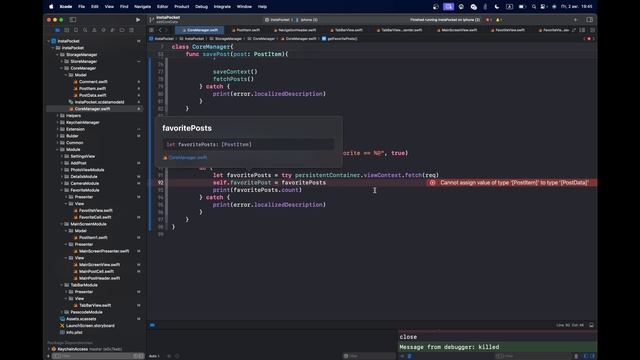Open the Report navigator icon
The height and width of the screenshot is (360, 640).
(x=131, y=30)
